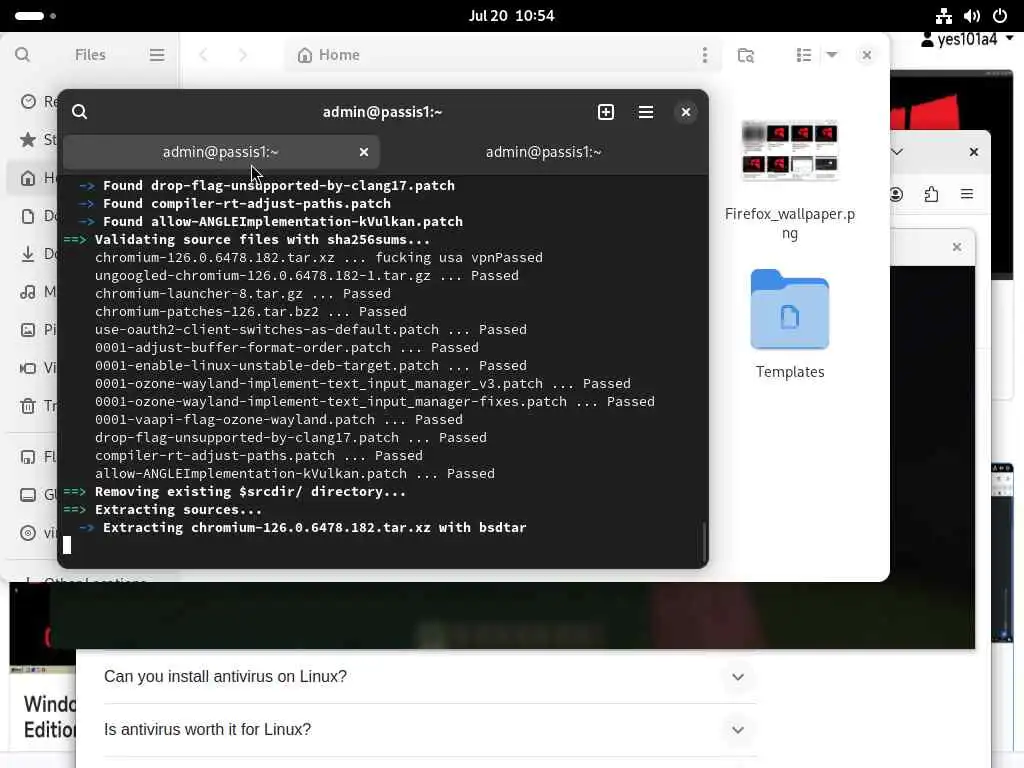Click the Activities workspace indicator
The width and height of the screenshot is (1024, 768).
coord(35,16)
